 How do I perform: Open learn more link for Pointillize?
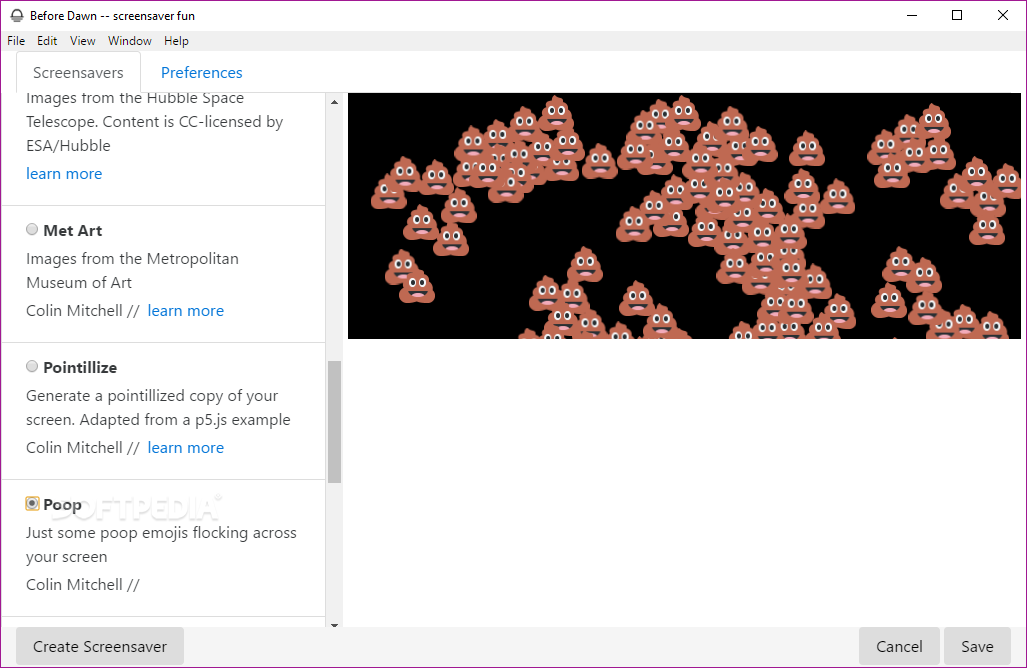tap(185, 447)
